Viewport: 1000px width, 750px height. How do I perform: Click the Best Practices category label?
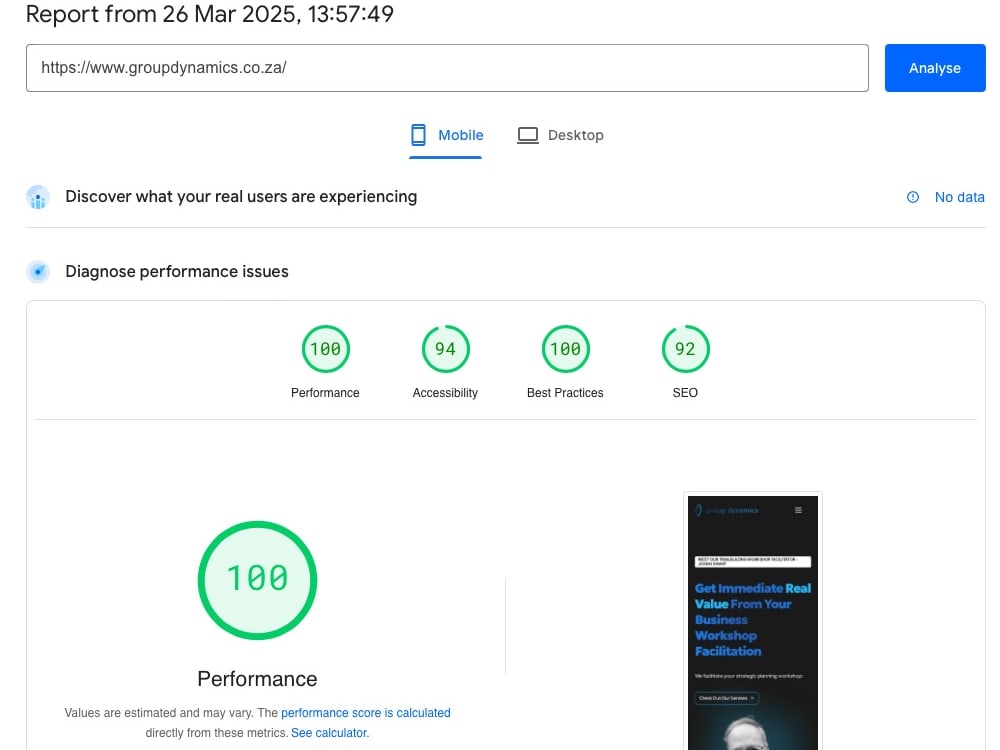(565, 393)
